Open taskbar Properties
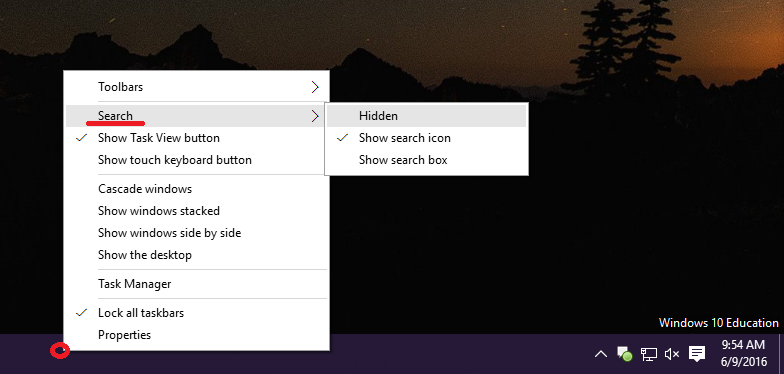Screen dimensions: 784x374 point(196,335)
